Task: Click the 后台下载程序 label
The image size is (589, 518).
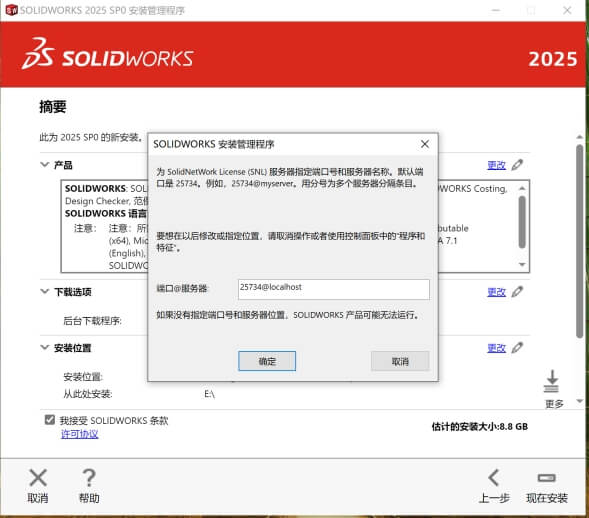Action: (x=92, y=321)
